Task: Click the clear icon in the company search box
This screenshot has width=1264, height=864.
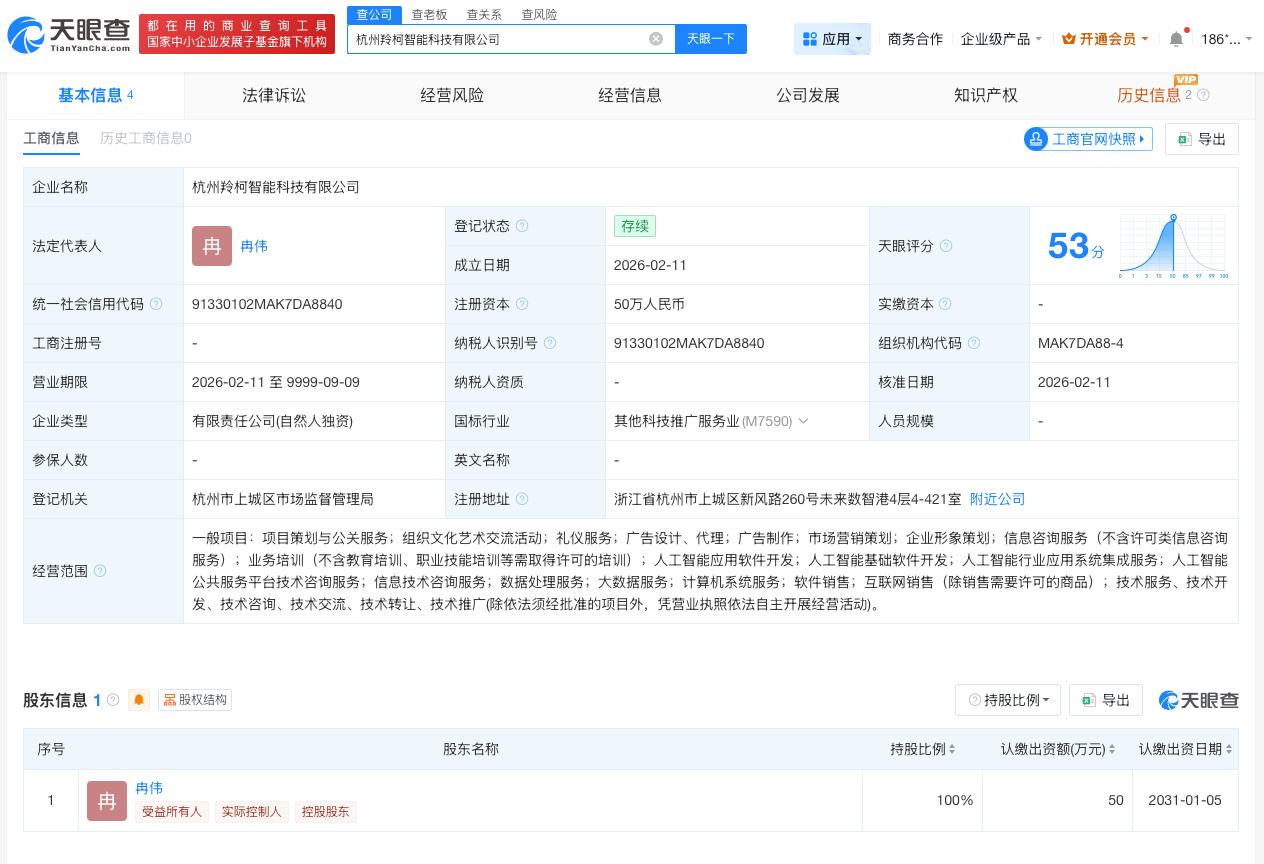Action: point(656,39)
